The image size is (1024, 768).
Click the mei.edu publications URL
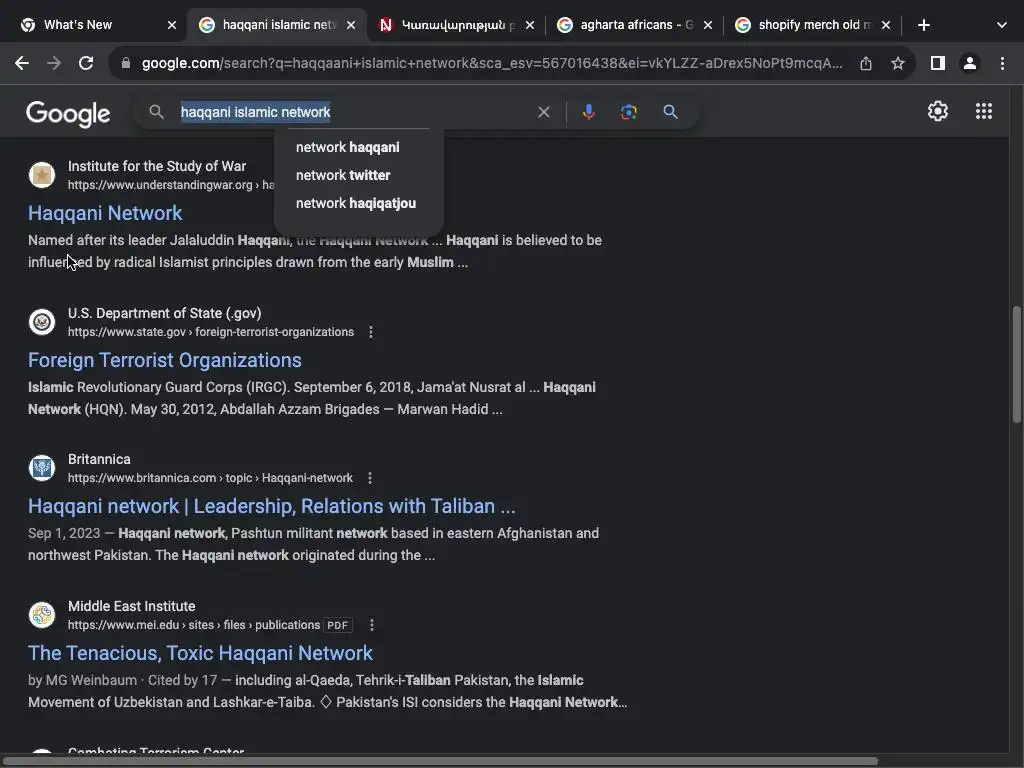(194, 625)
